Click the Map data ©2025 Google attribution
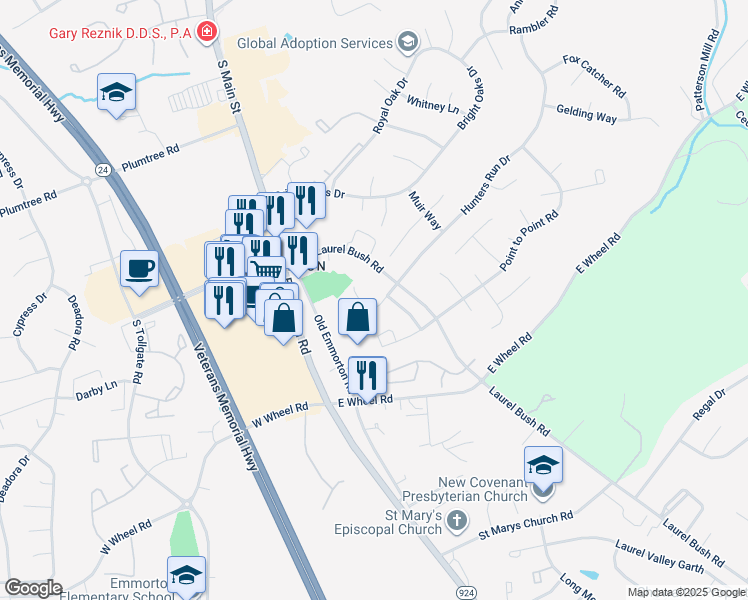Viewport: 748px width, 600px height. tap(687, 593)
